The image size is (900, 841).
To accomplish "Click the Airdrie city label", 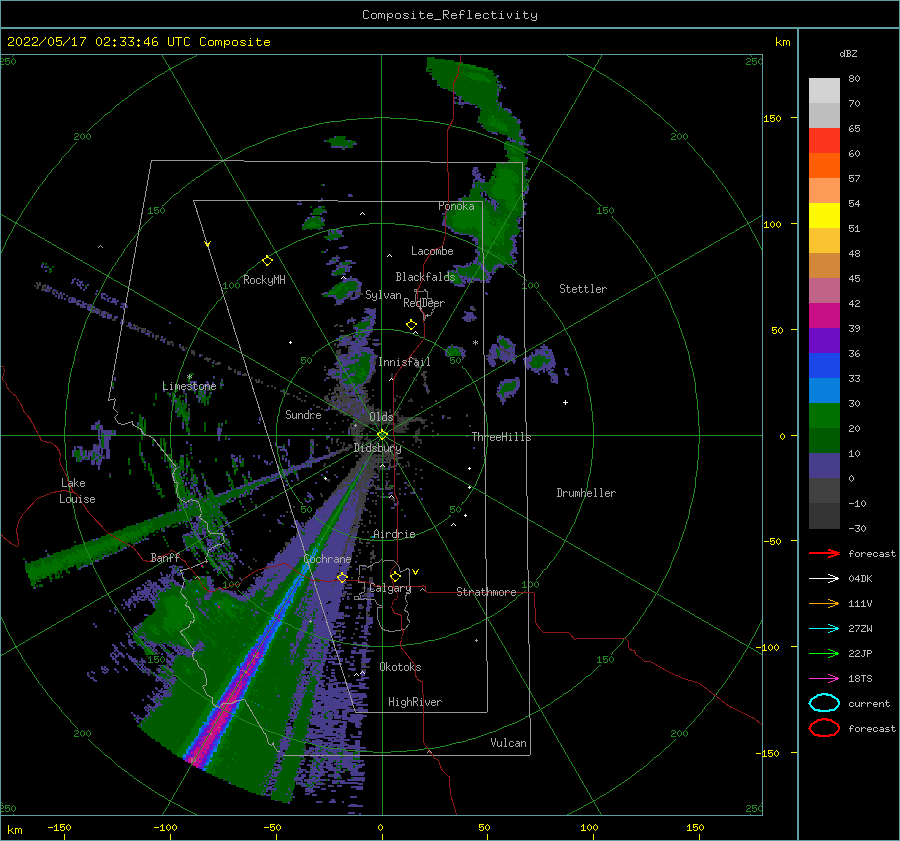I will (x=394, y=534).
